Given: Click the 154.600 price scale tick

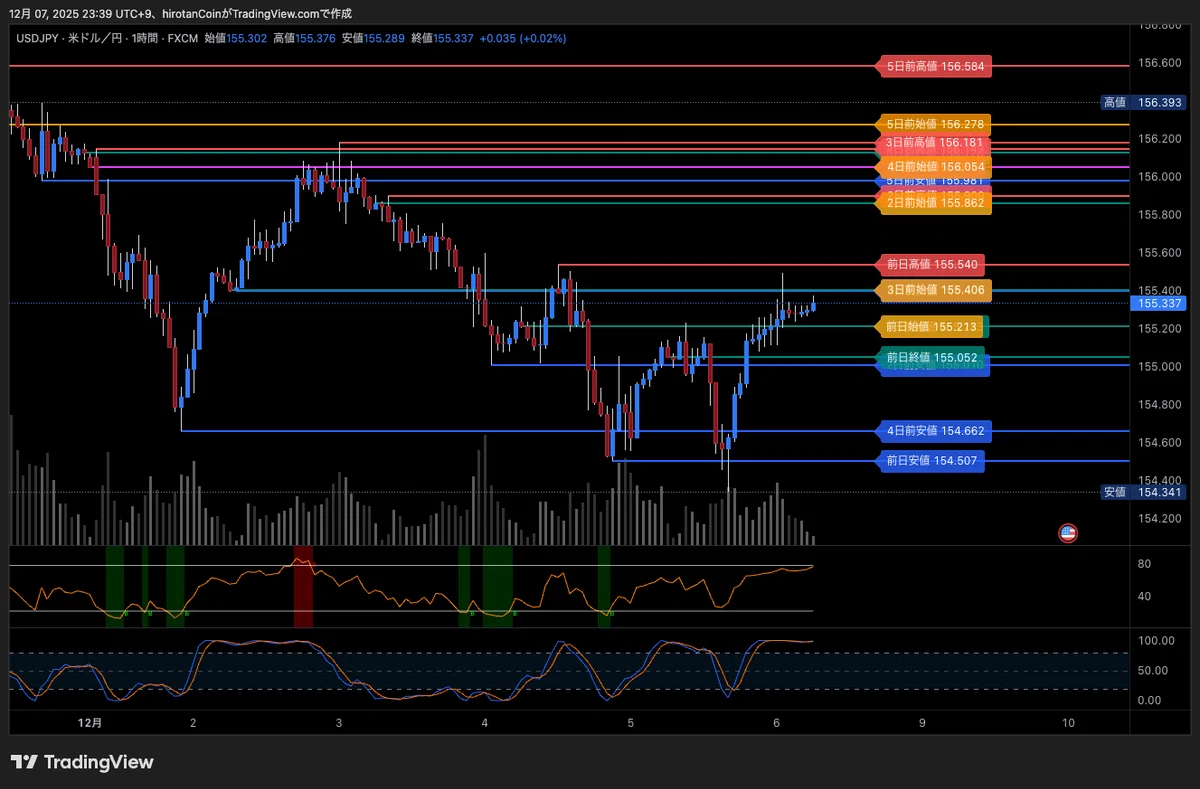Looking at the screenshot, I should point(1158,443).
